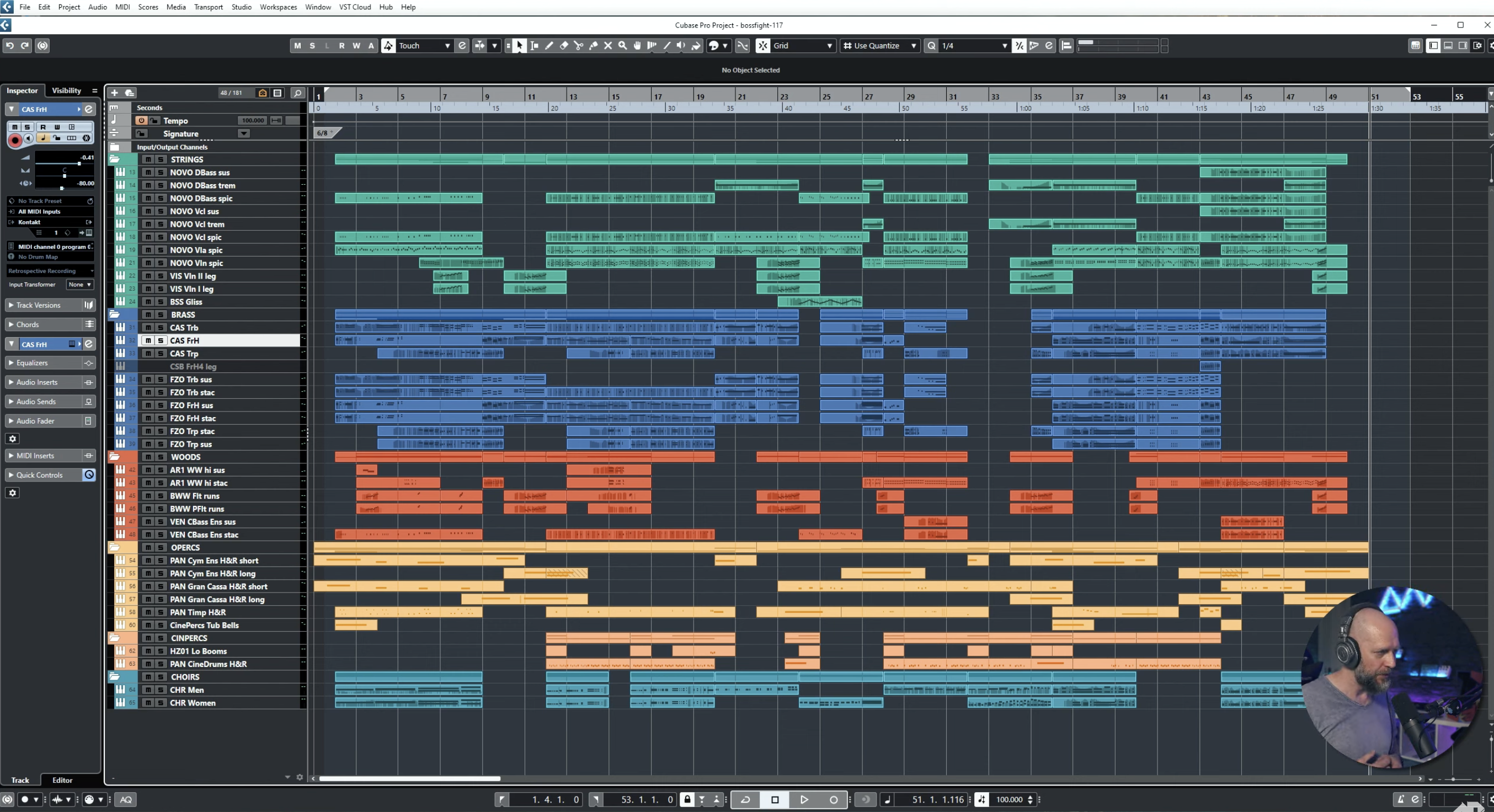
Task: Select the Play speaker tool
Action: (681, 45)
